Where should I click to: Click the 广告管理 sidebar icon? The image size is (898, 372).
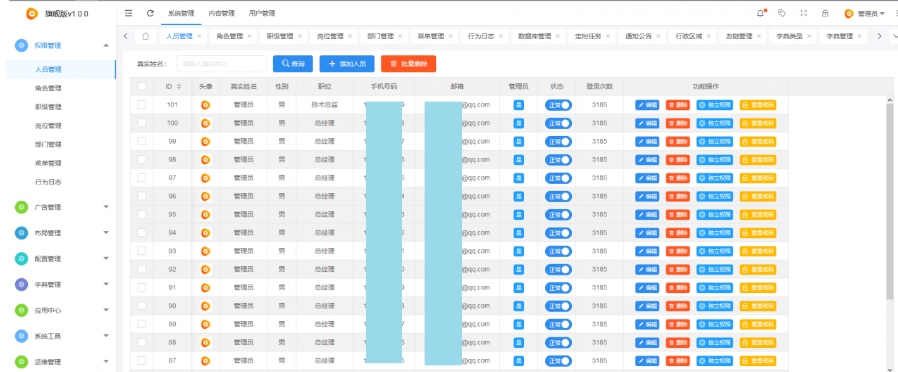(x=21, y=207)
